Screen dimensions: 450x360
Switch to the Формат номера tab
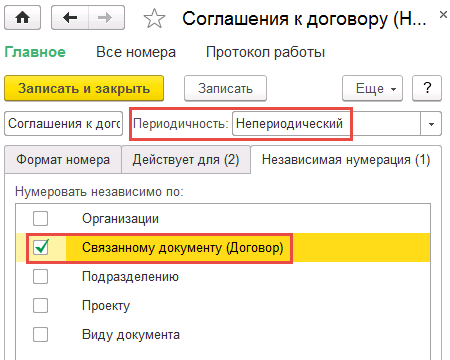[63, 160]
